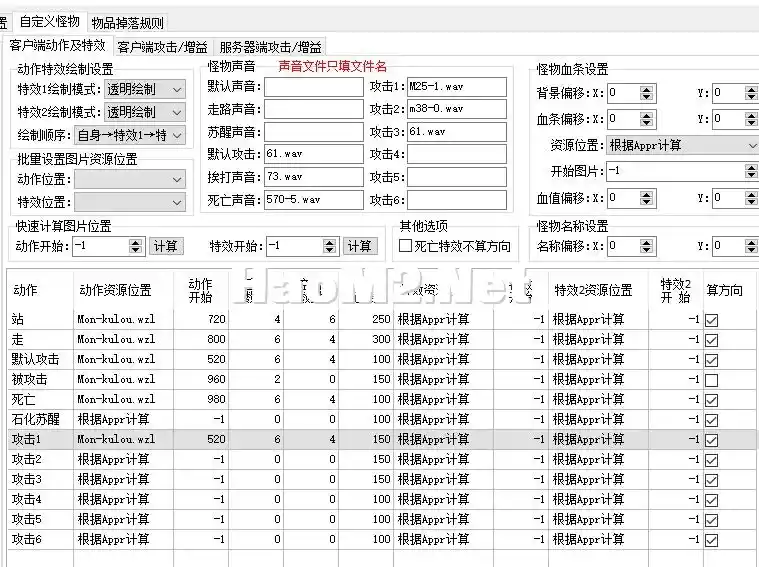Open the 特效1绘制模式 dropdown
The width and height of the screenshot is (759, 567).
(145, 90)
